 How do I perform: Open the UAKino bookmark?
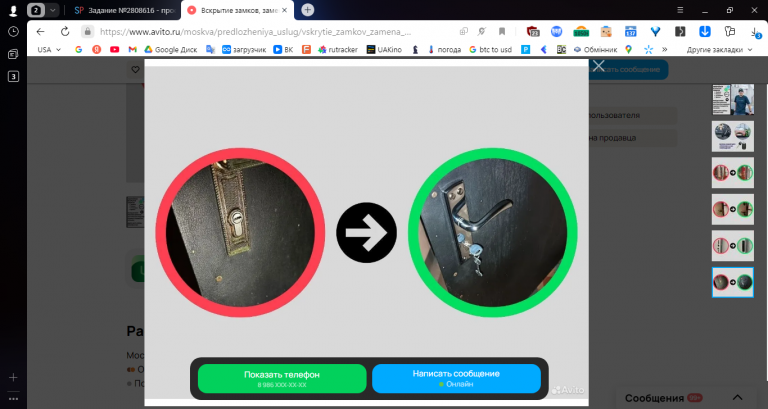[x=384, y=49]
